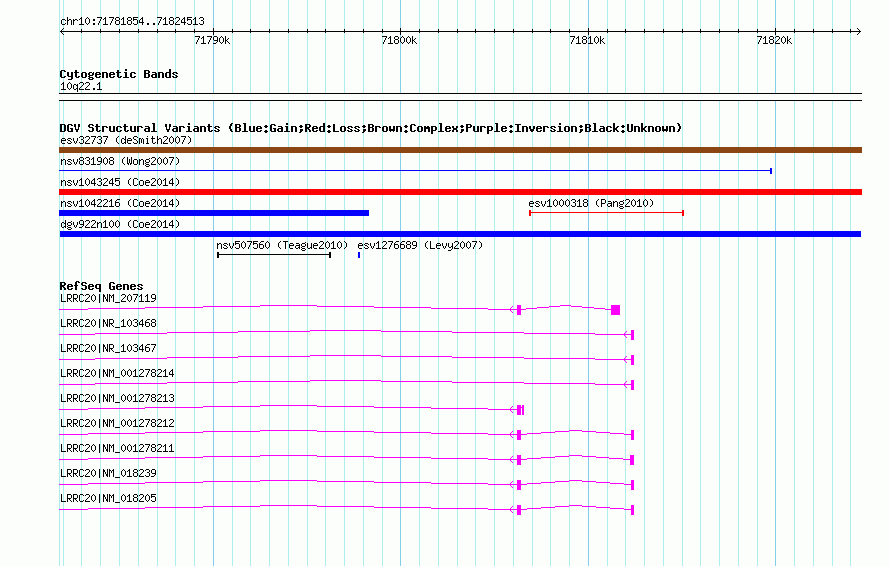This screenshot has width=890, height=566.
Task: Open the LRRC20|NM_001278213 transcript label
Action: pos(117,398)
